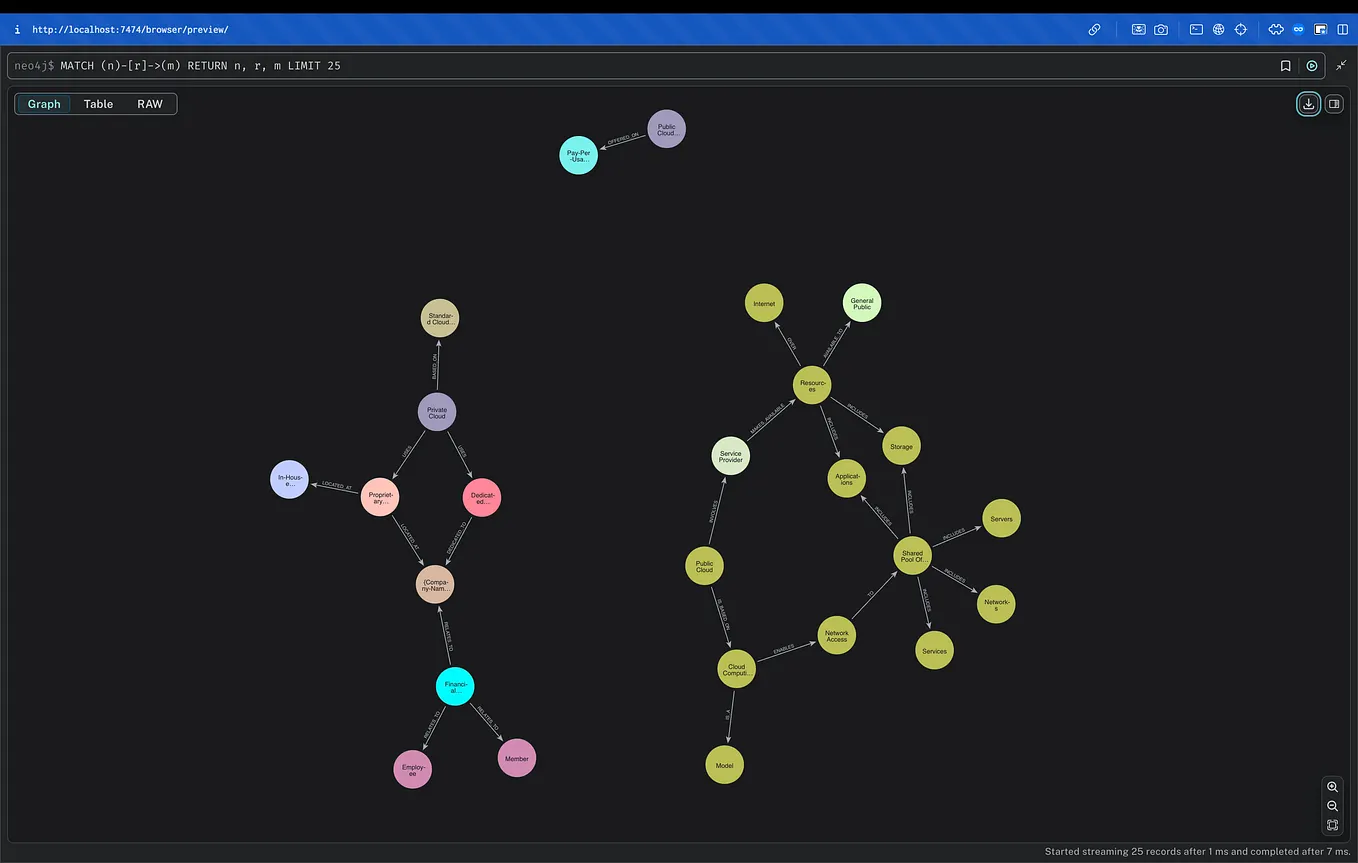Switch to the Table tab

click(97, 103)
